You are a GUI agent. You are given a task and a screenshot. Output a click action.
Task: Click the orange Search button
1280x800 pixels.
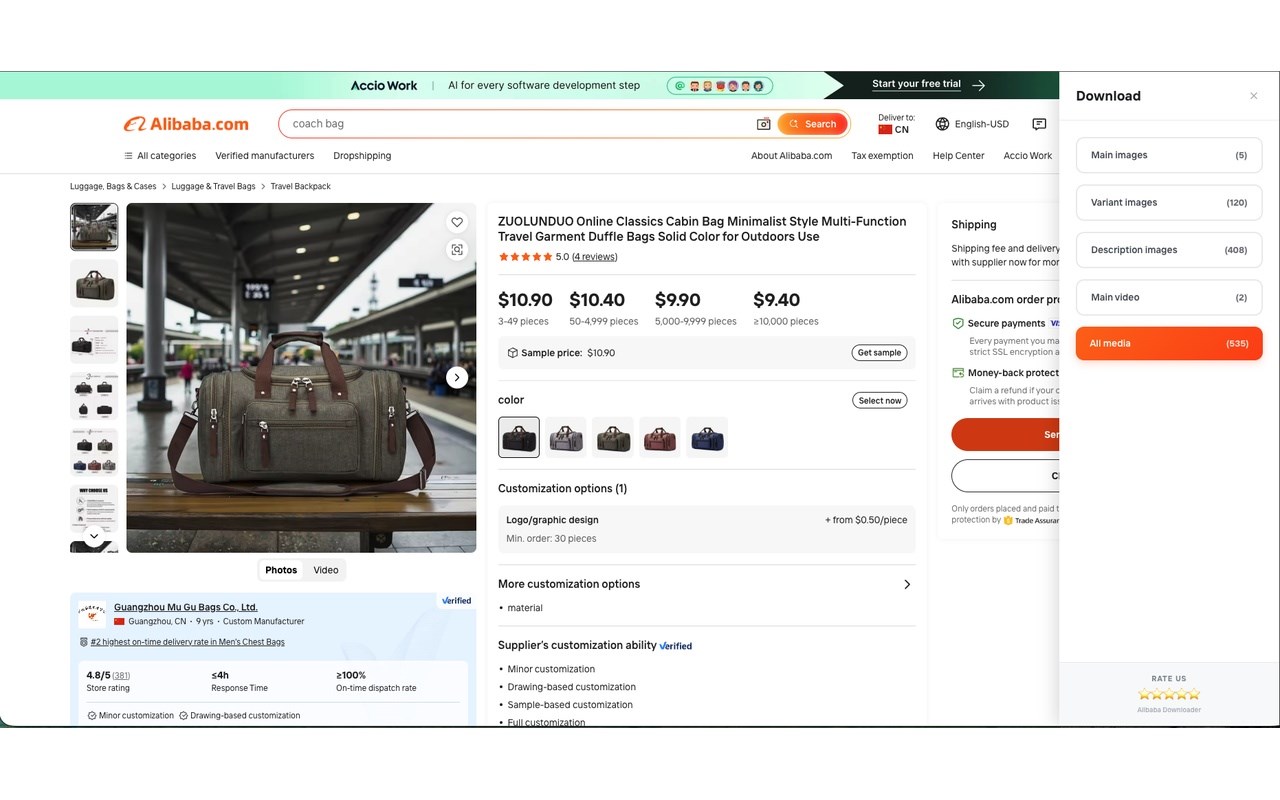[x=812, y=124]
